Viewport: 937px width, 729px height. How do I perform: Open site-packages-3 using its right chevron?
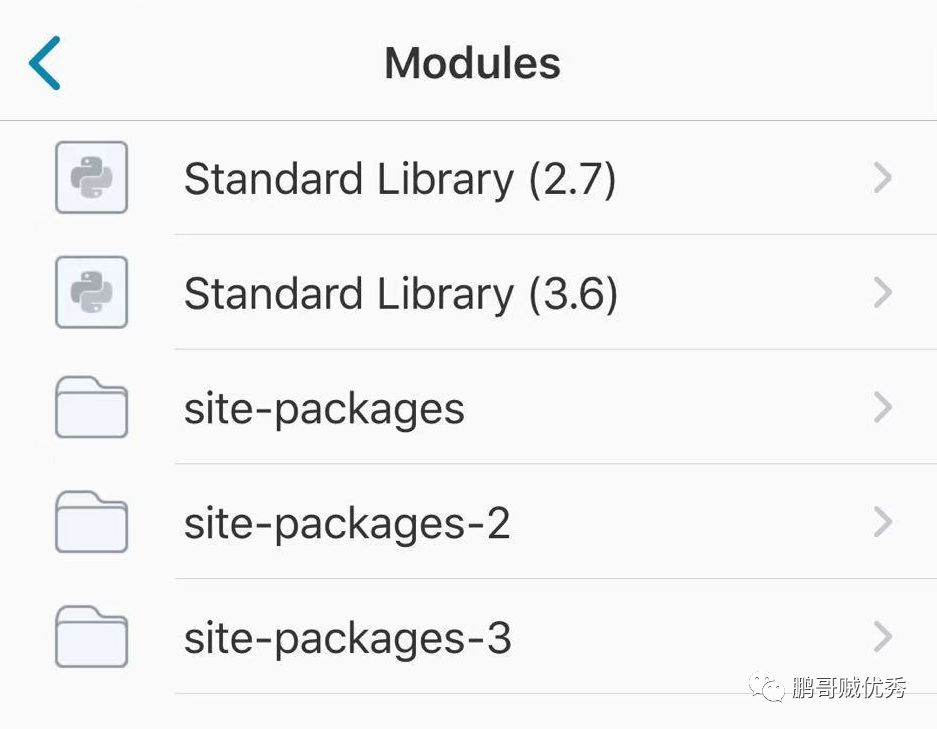882,637
